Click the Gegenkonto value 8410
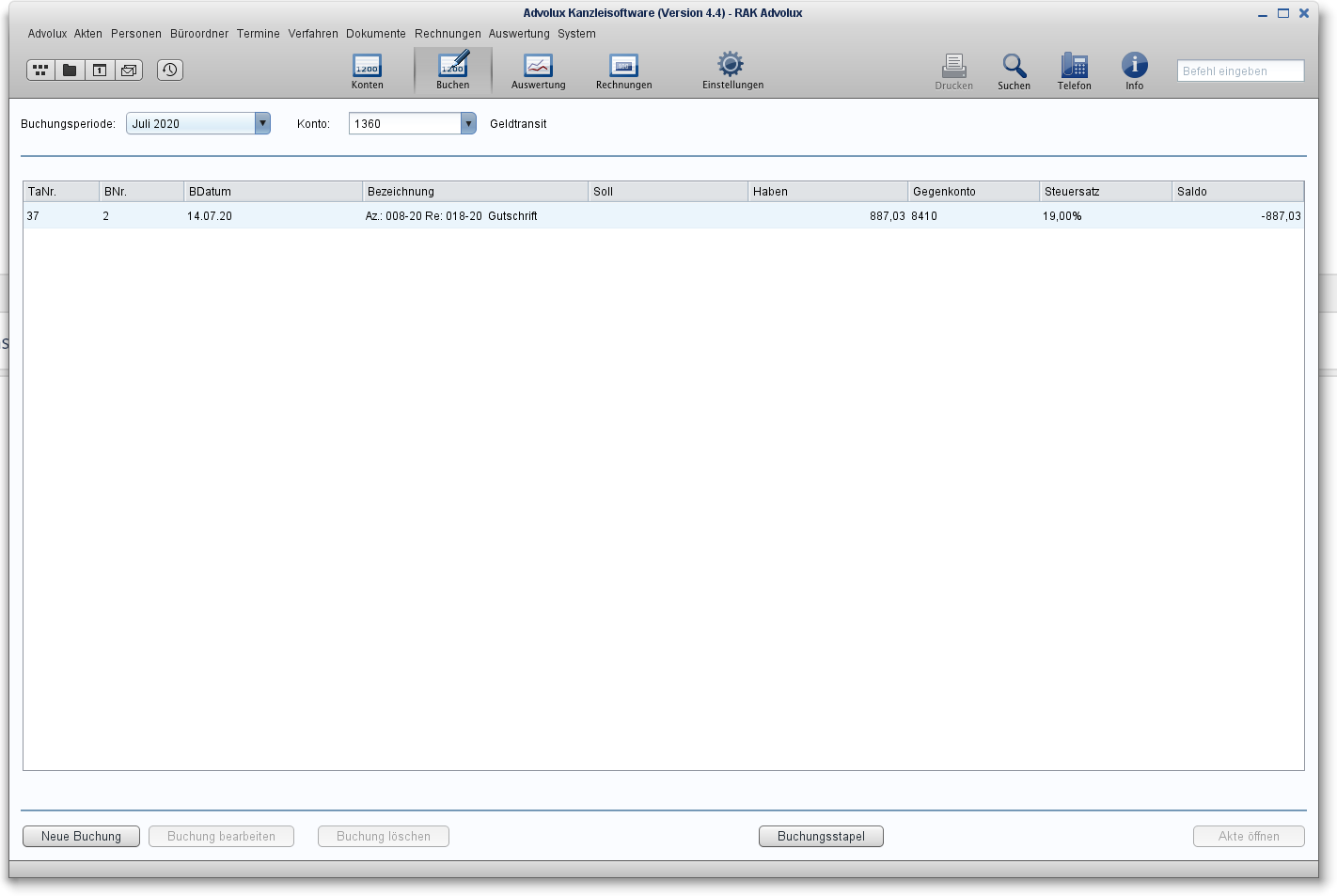Viewport: 1337px width, 896px height. [924, 216]
